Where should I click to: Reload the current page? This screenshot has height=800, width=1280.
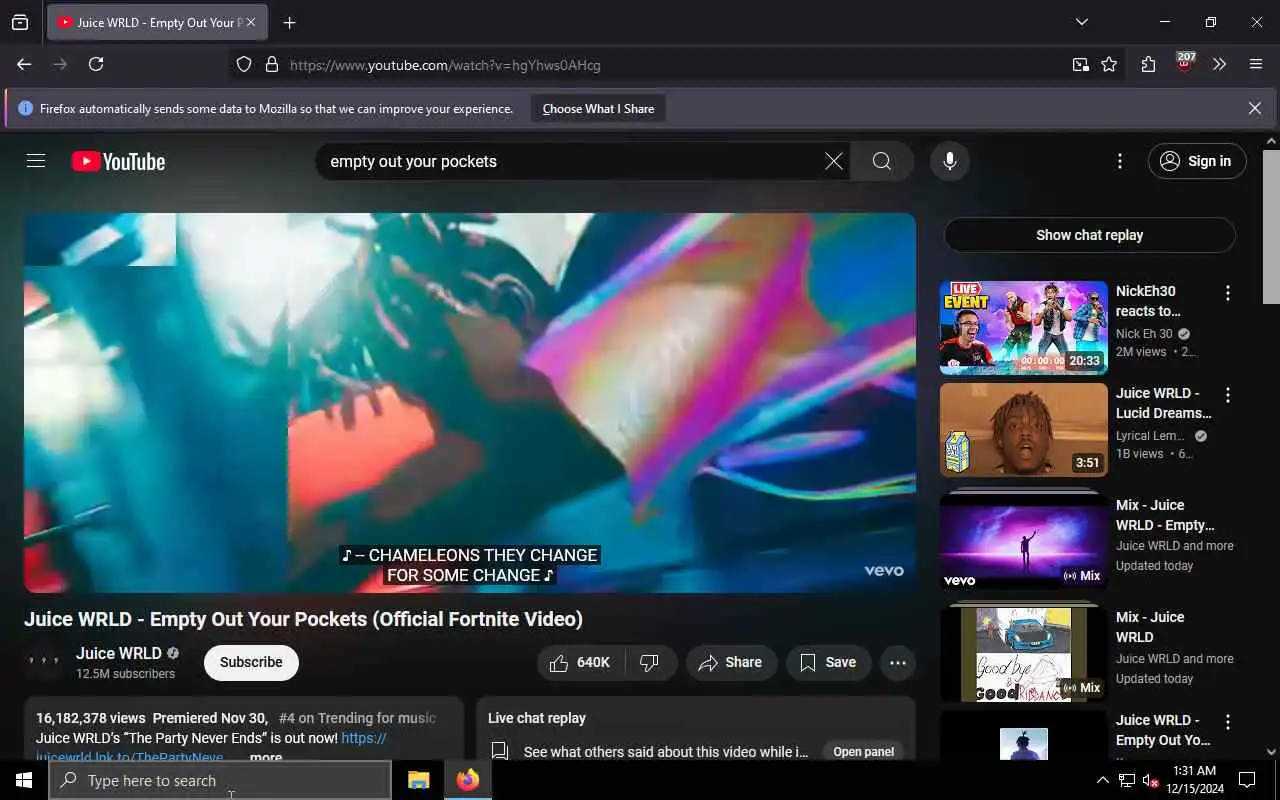(96, 64)
